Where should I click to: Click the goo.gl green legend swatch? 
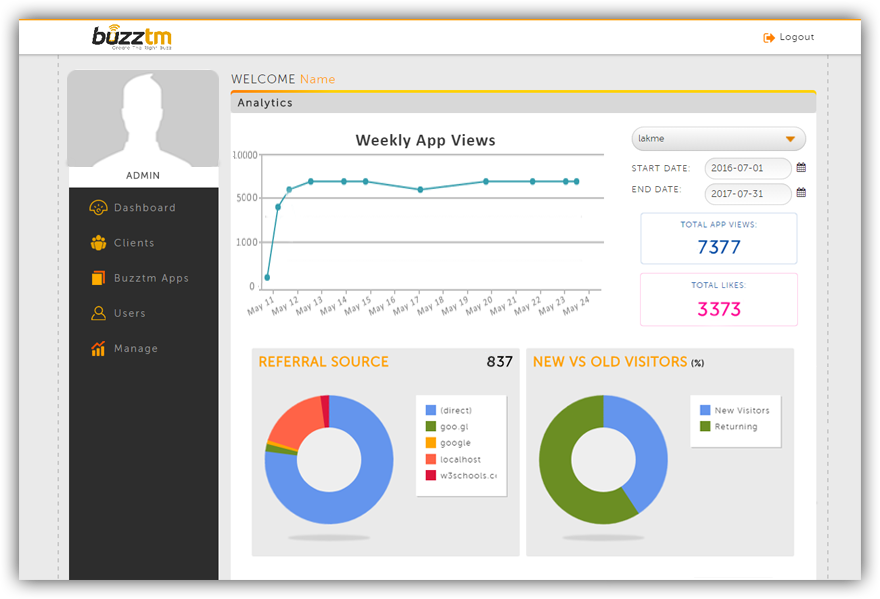[x=430, y=427]
